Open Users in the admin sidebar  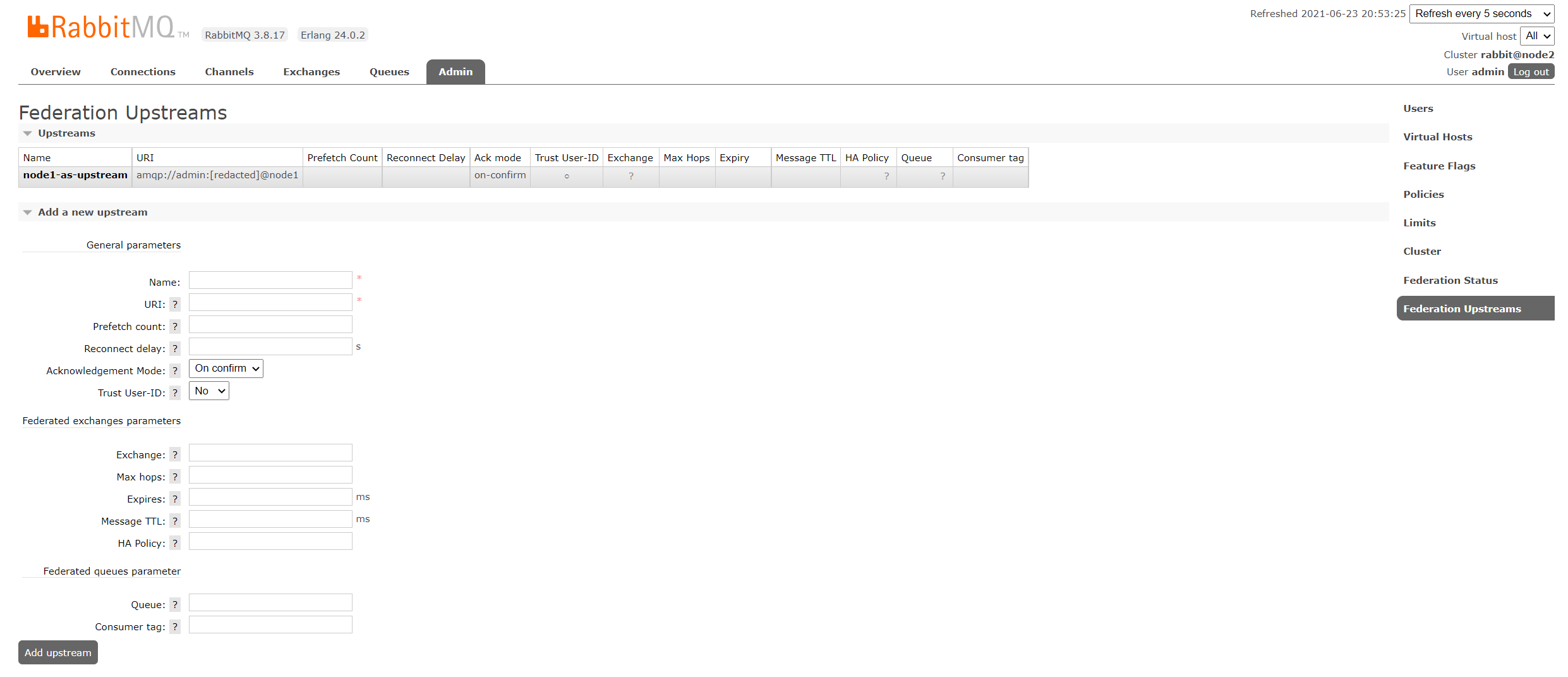1418,109
